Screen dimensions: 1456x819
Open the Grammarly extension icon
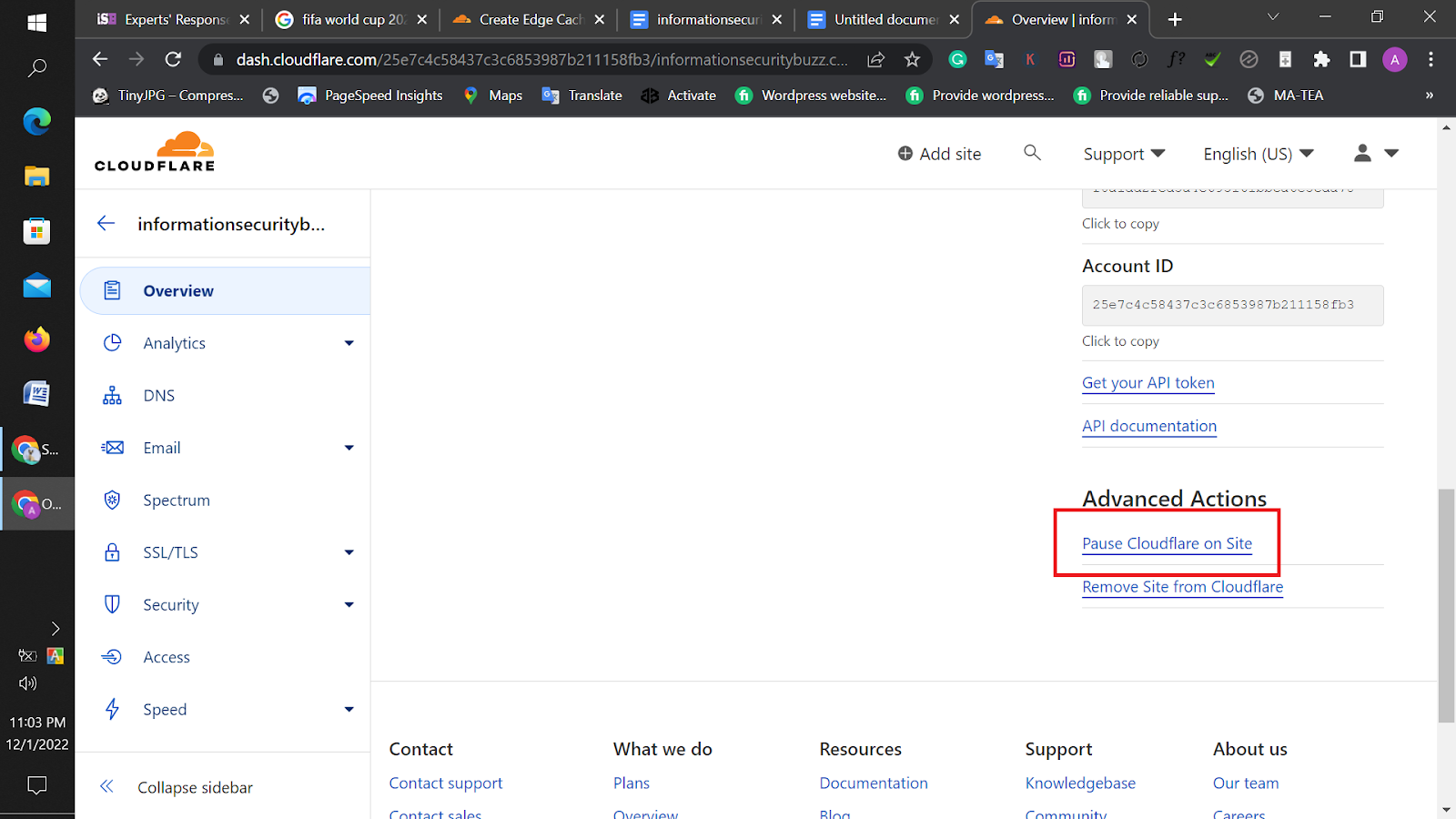point(957,59)
